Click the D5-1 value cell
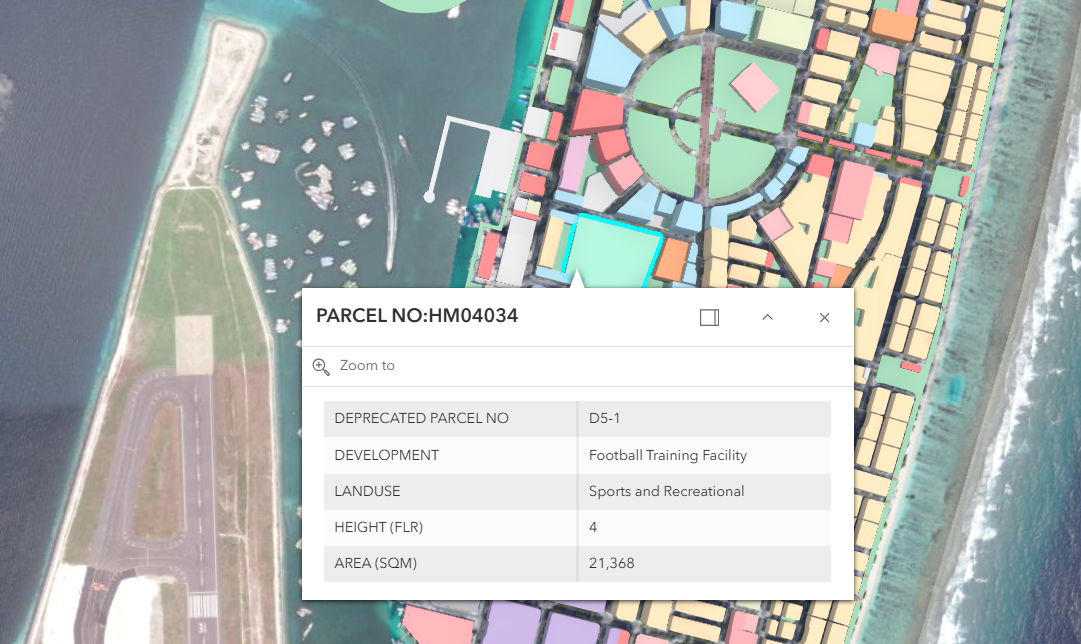1081x644 pixels. 605,418
